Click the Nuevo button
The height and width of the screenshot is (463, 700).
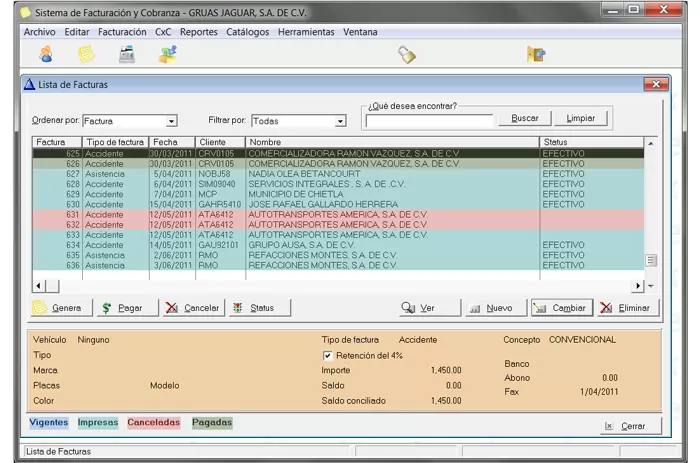coord(496,308)
